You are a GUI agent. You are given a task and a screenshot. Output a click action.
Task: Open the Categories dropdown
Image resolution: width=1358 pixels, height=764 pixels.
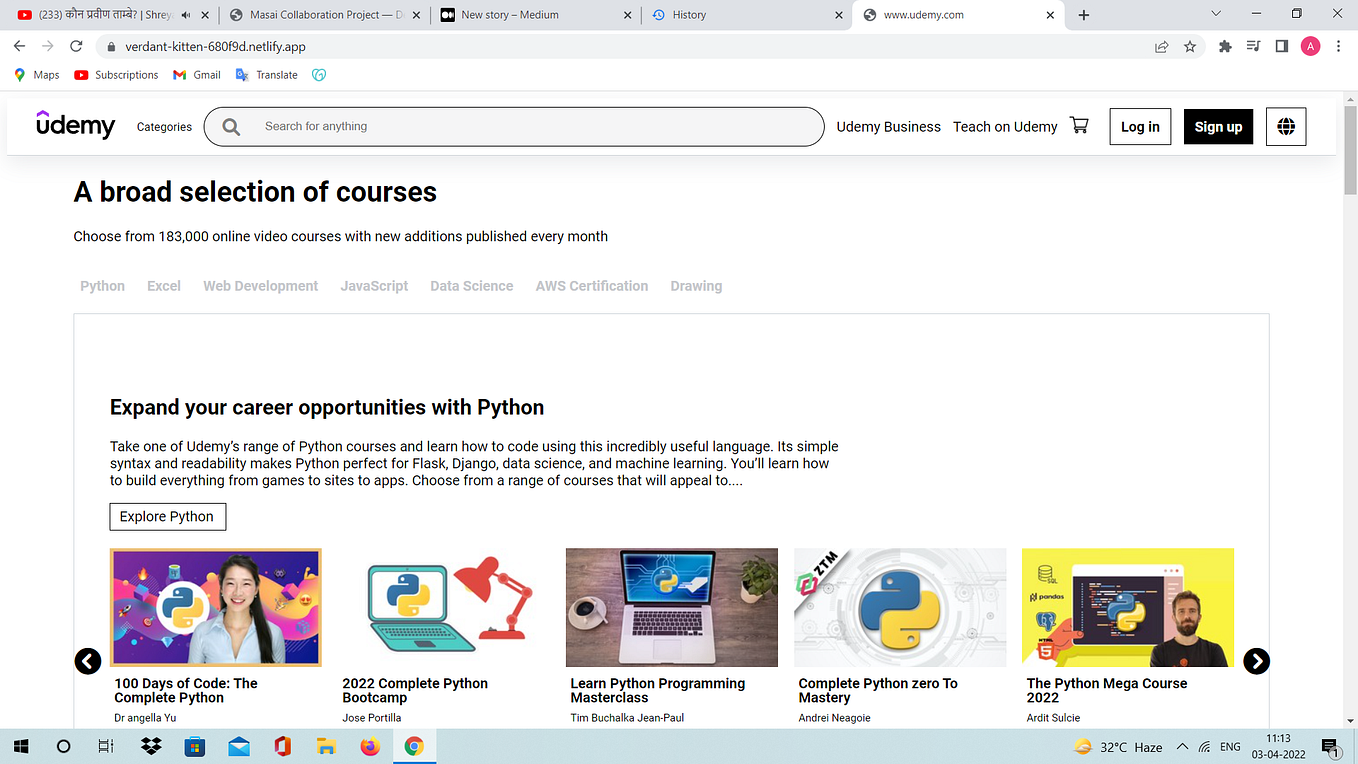(164, 127)
